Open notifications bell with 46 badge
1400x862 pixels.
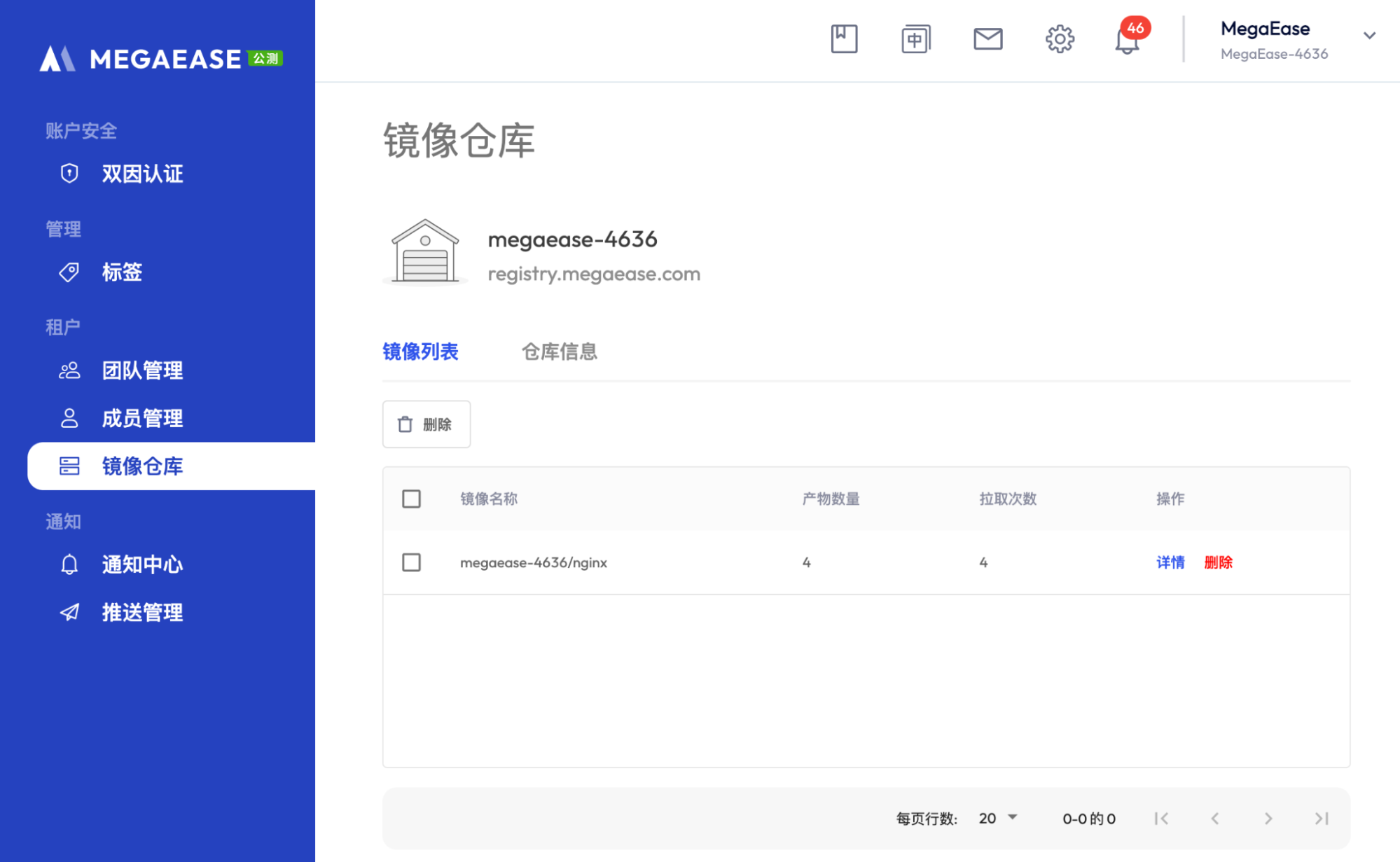(1127, 40)
